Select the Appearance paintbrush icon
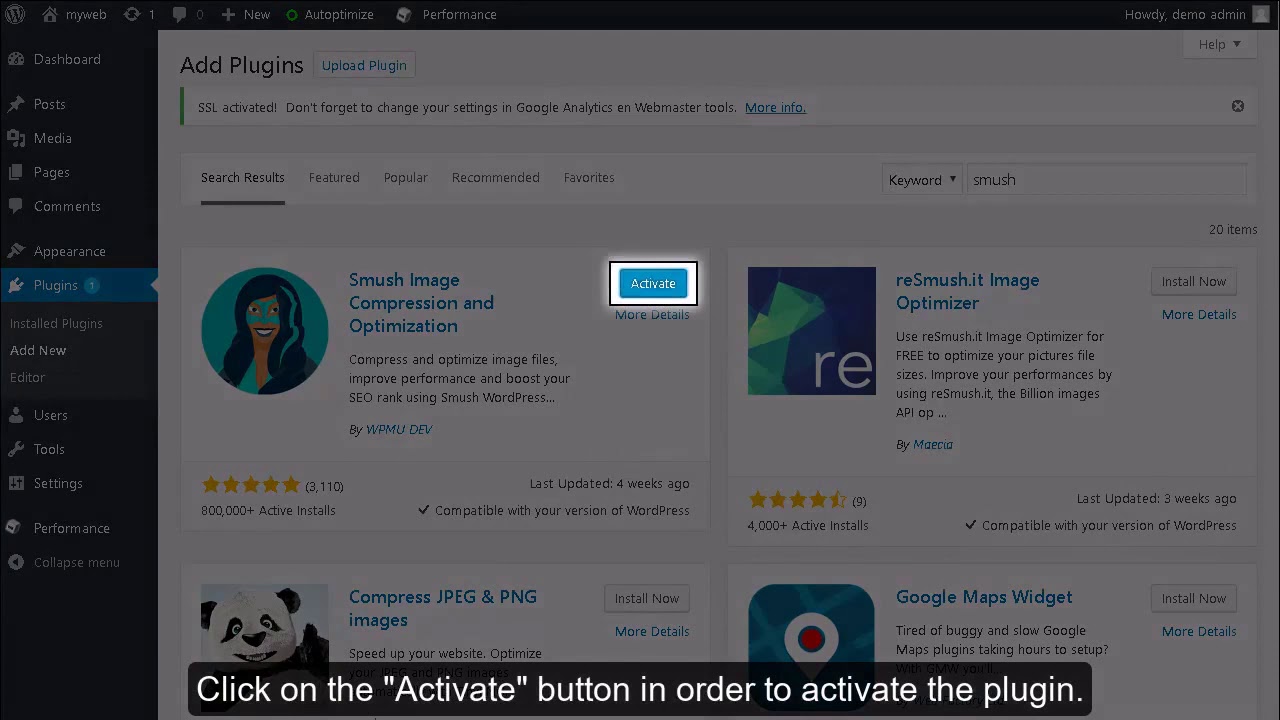 pyautogui.click(x=16, y=251)
